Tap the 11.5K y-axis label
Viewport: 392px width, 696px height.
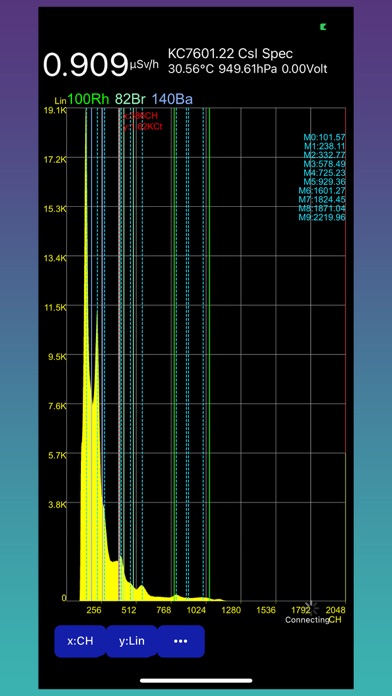click(x=55, y=307)
